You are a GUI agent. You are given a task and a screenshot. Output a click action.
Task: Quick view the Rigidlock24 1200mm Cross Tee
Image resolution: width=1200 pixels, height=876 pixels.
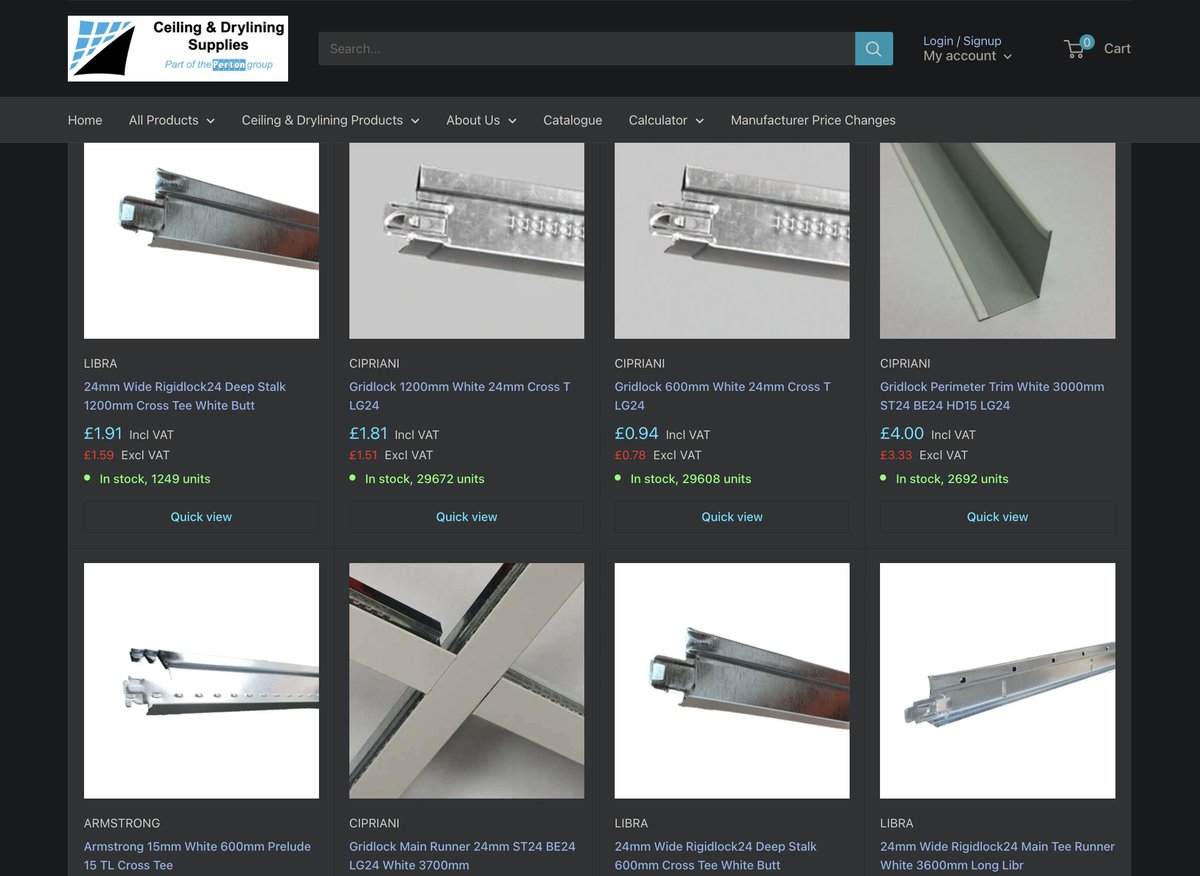[x=201, y=517]
